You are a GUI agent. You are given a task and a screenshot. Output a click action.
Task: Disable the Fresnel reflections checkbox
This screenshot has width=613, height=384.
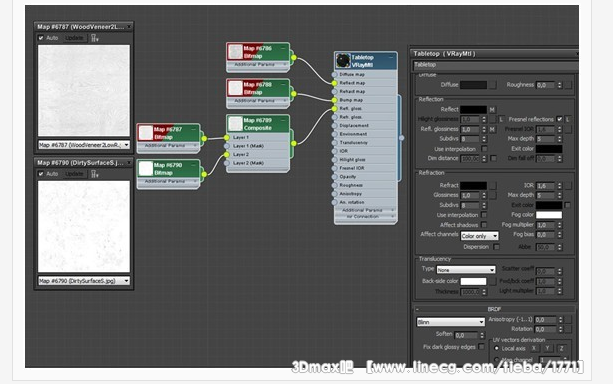pos(559,119)
